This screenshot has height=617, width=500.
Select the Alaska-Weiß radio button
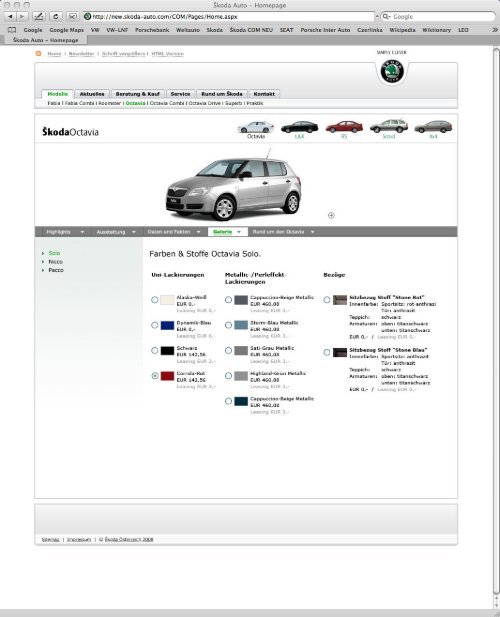pos(155,300)
